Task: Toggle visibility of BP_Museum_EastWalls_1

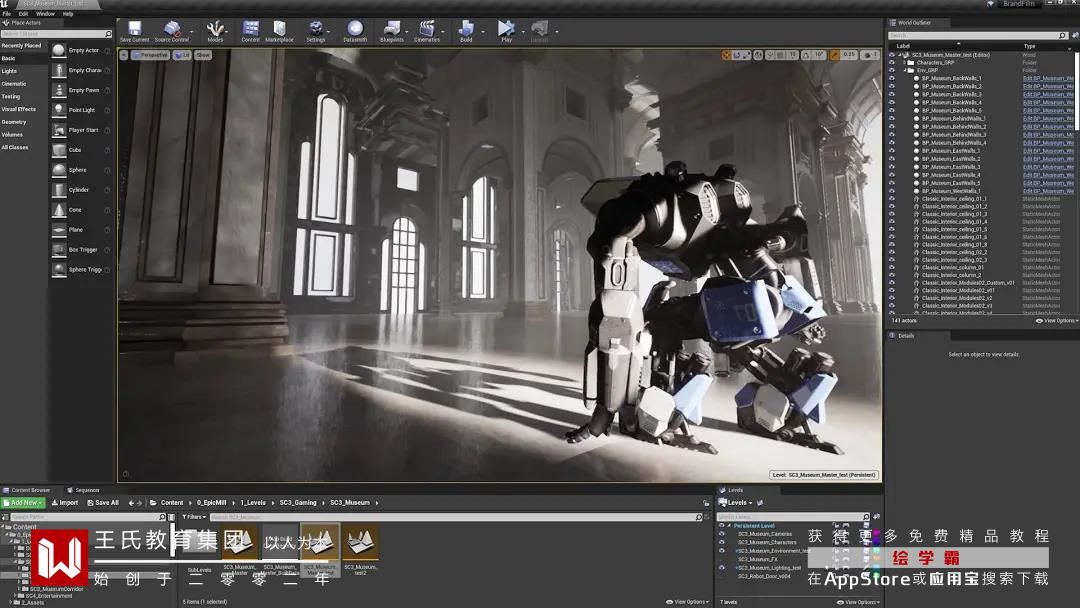Action: 892,151
